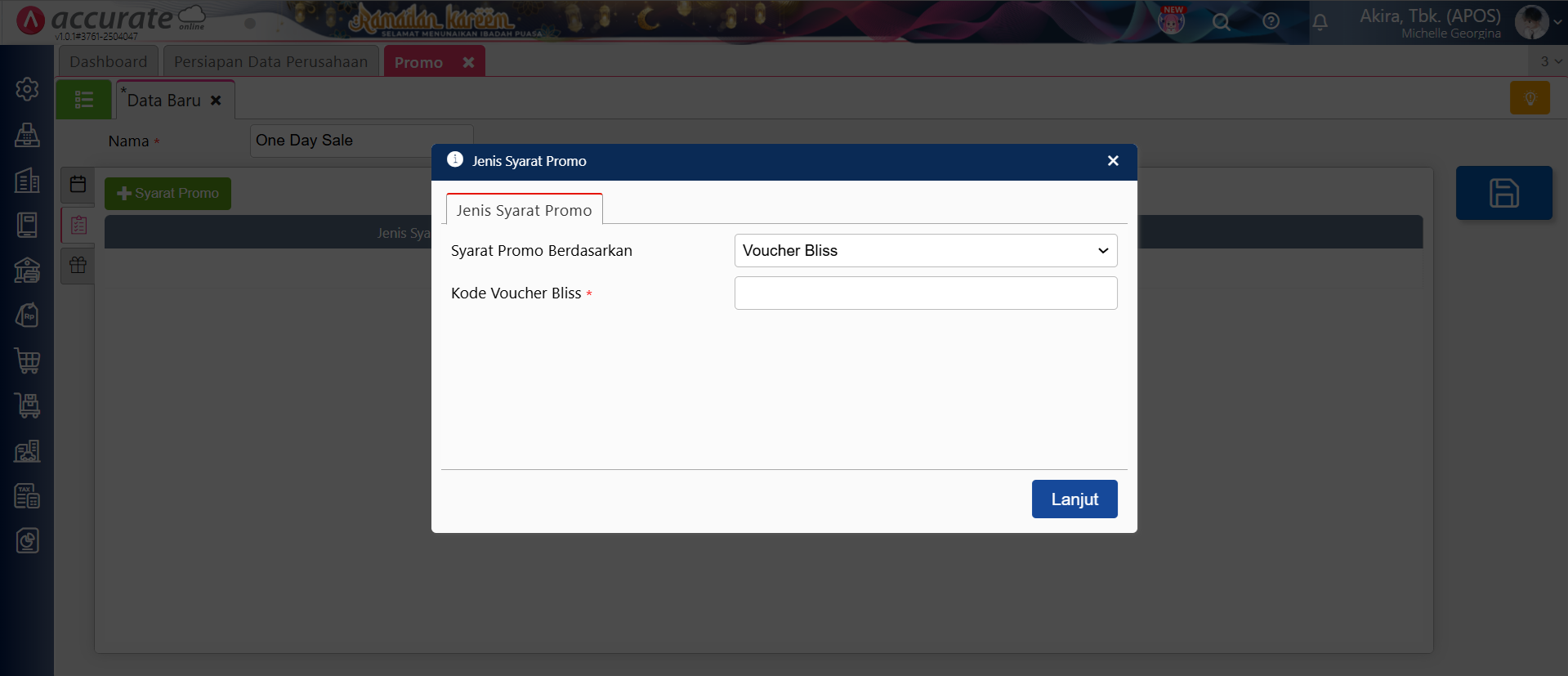Click the Kode Voucher Bliss input field
The image size is (1568, 676).
pos(925,293)
